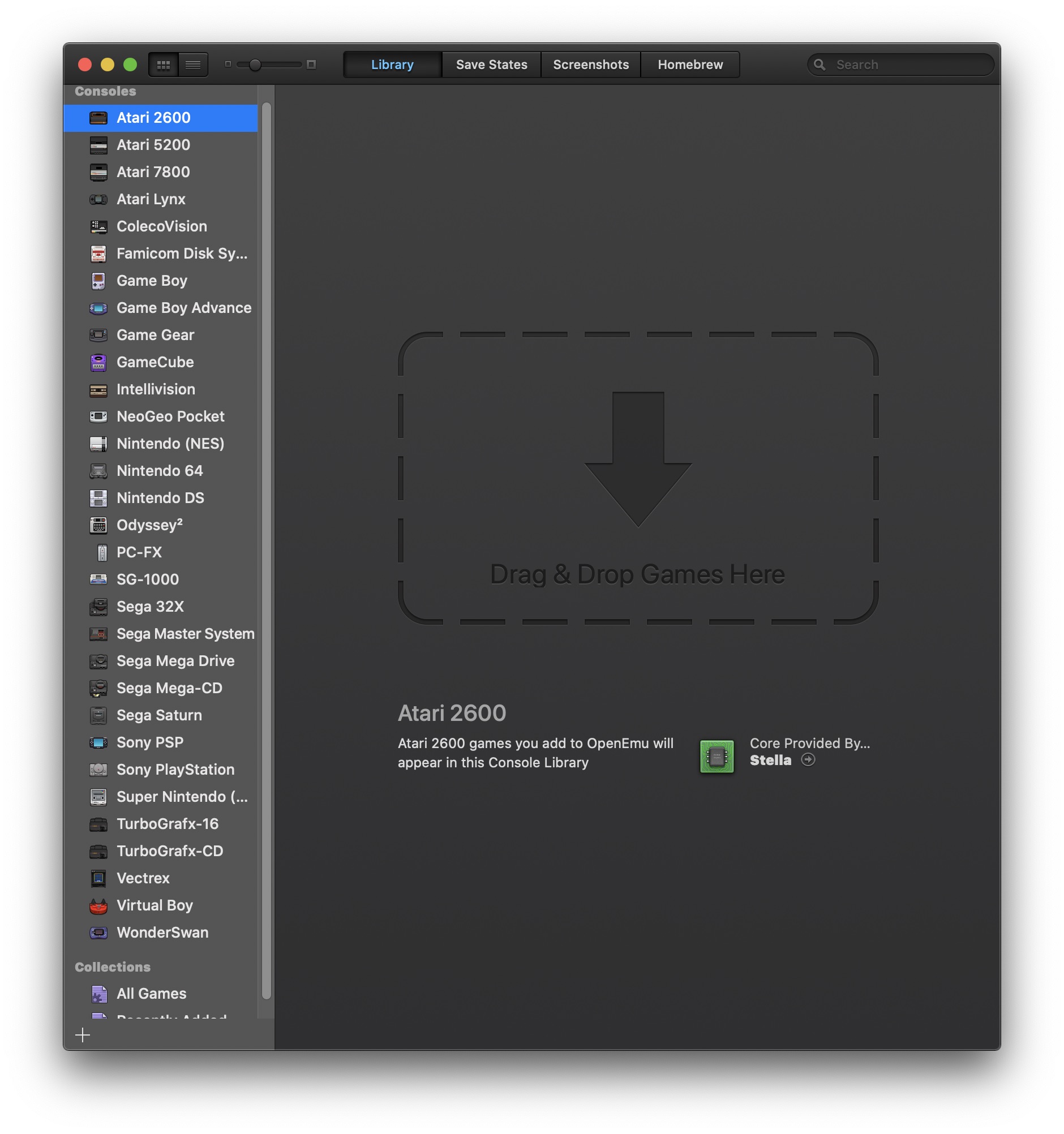Switch to the Screenshots tab
The height and width of the screenshot is (1134, 1064).
590,65
